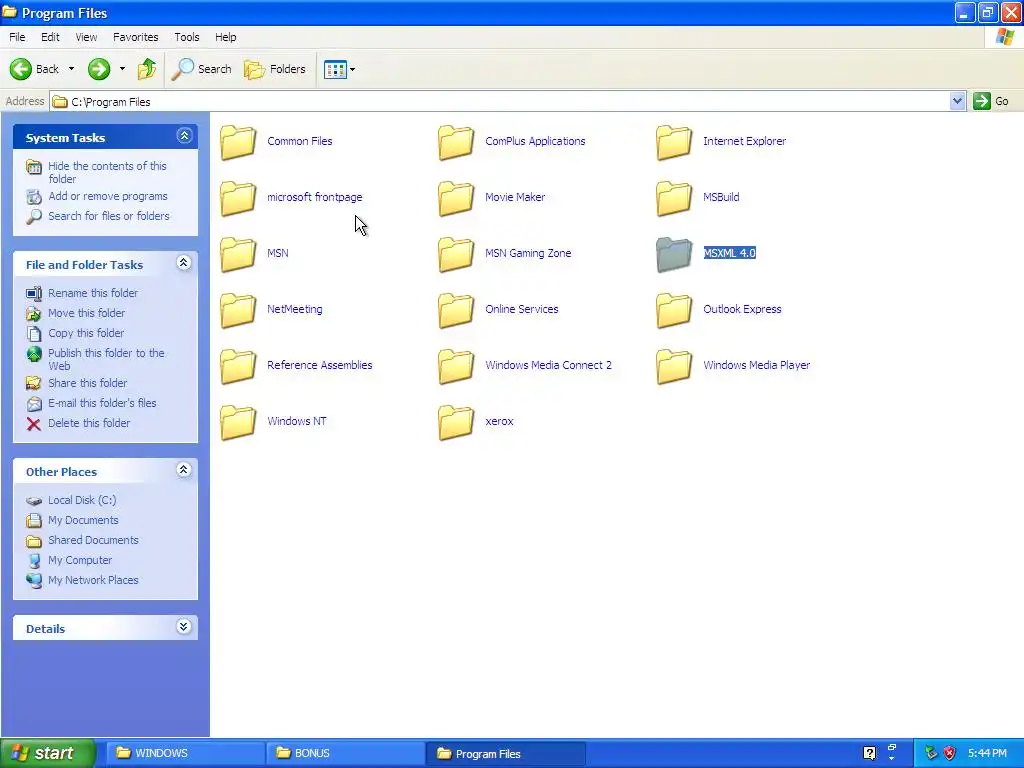This screenshot has height=768, width=1024.
Task: Click the 5:44 PM system clock
Action: [987, 753]
